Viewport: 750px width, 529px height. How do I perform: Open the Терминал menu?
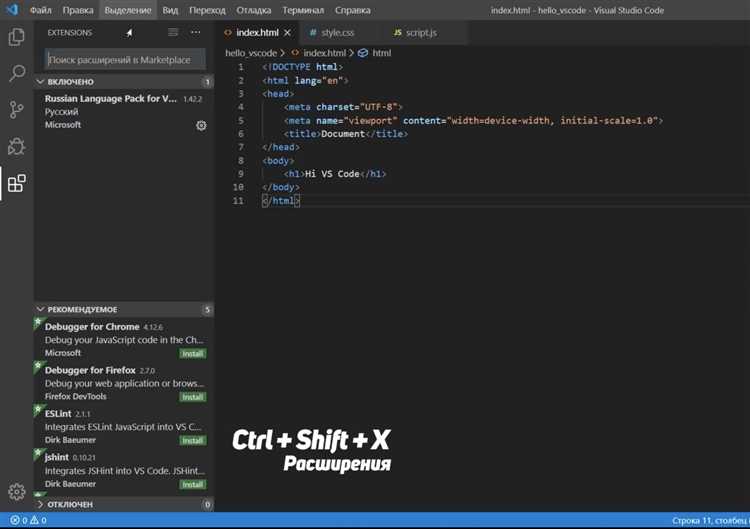[x=302, y=10]
